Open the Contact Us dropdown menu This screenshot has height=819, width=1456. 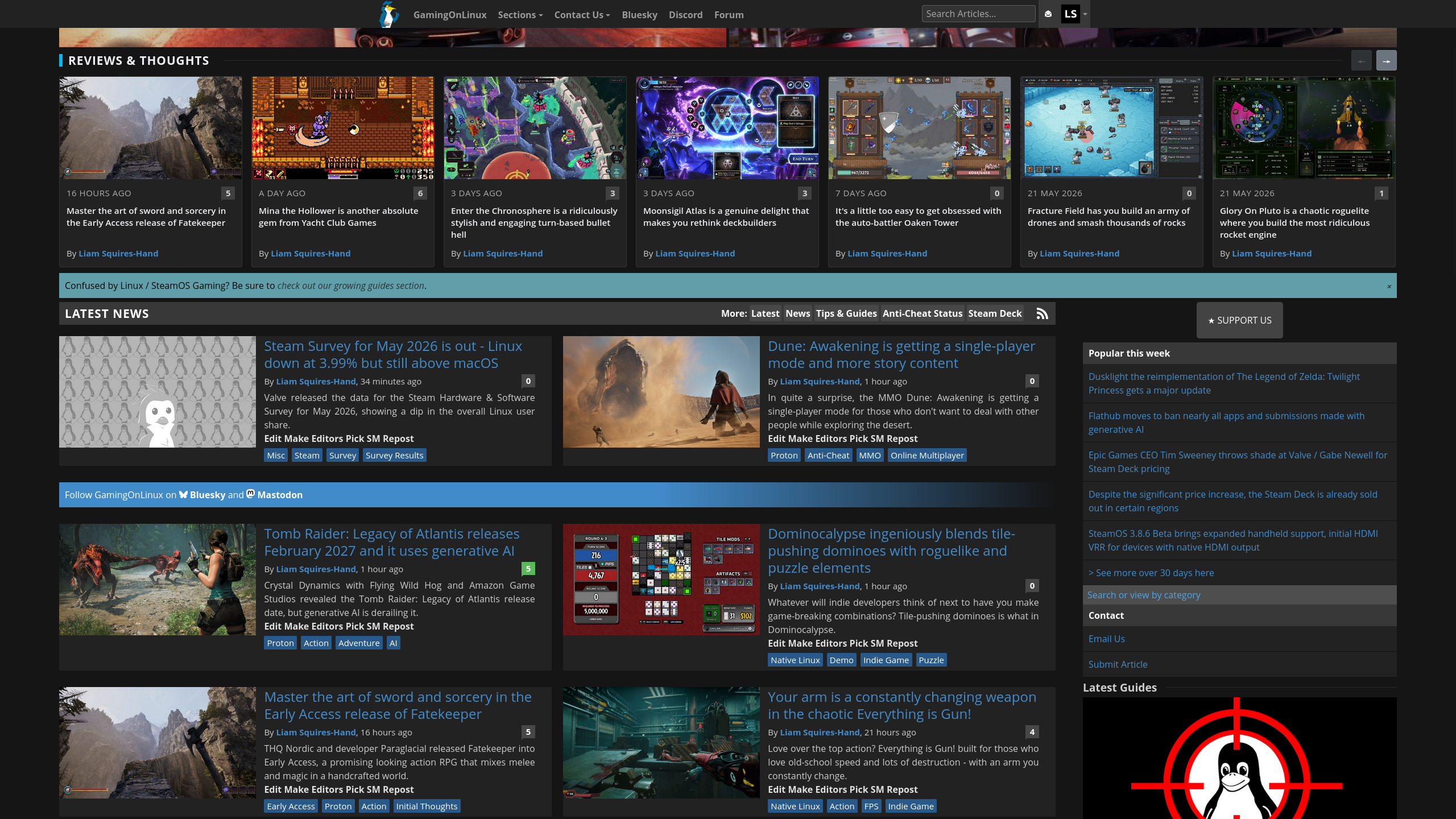[582, 15]
